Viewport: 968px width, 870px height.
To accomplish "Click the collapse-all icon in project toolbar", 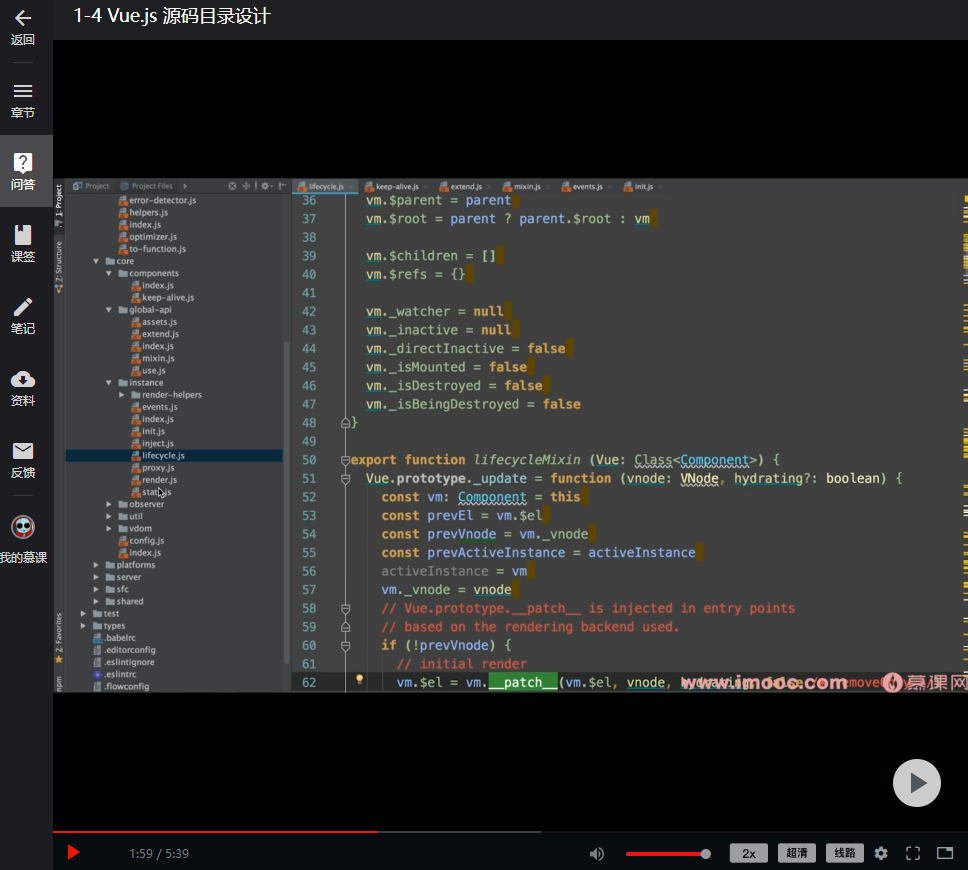I will [246, 186].
